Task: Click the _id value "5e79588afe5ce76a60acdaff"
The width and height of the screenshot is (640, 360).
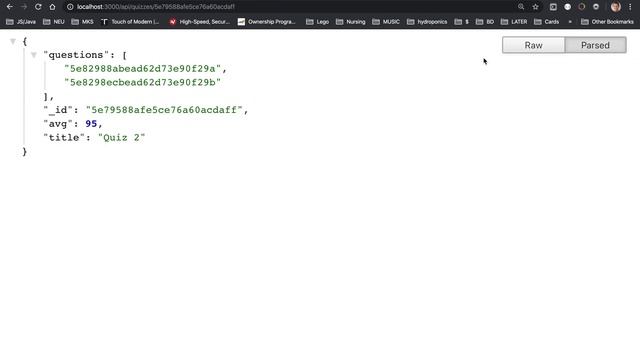Action: tap(164, 110)
